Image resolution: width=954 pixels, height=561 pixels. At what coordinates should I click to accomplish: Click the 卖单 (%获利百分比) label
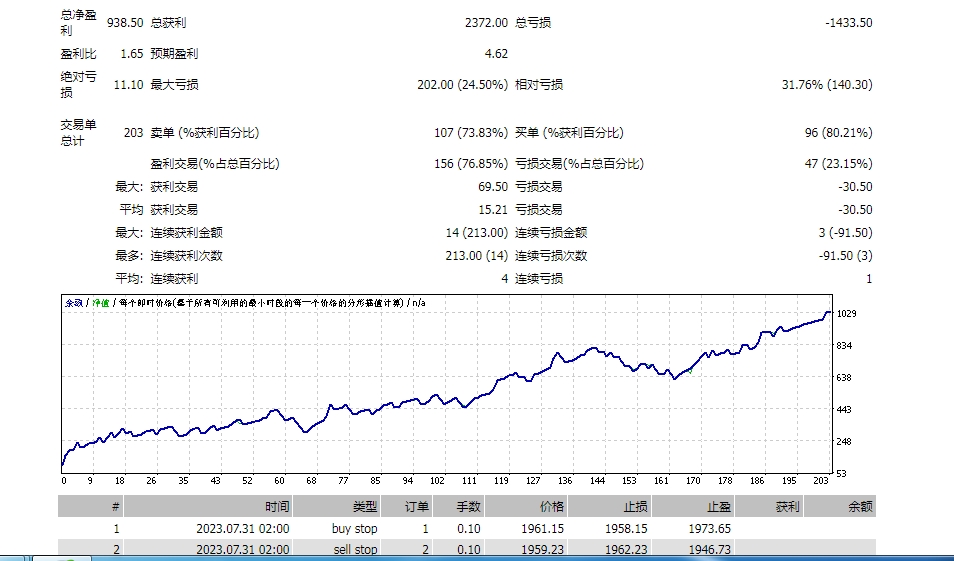[205, 133]
